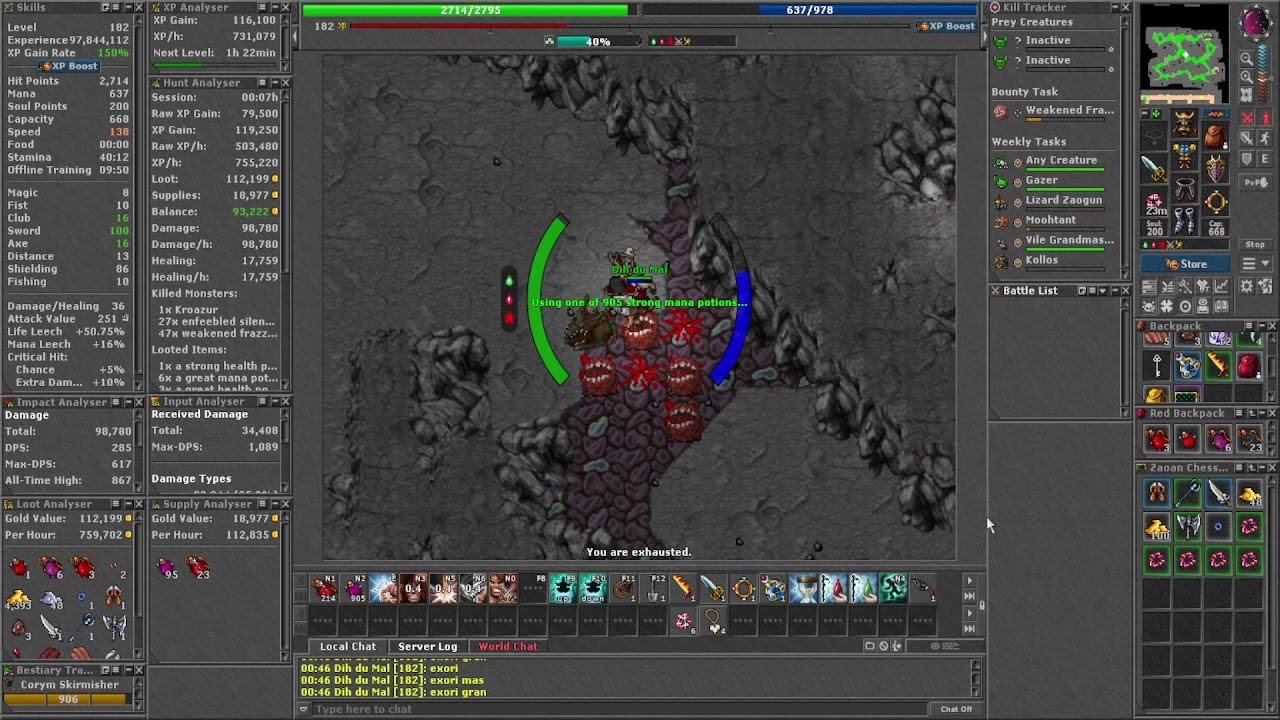Toggle the Chat Off button

point(956,709)
